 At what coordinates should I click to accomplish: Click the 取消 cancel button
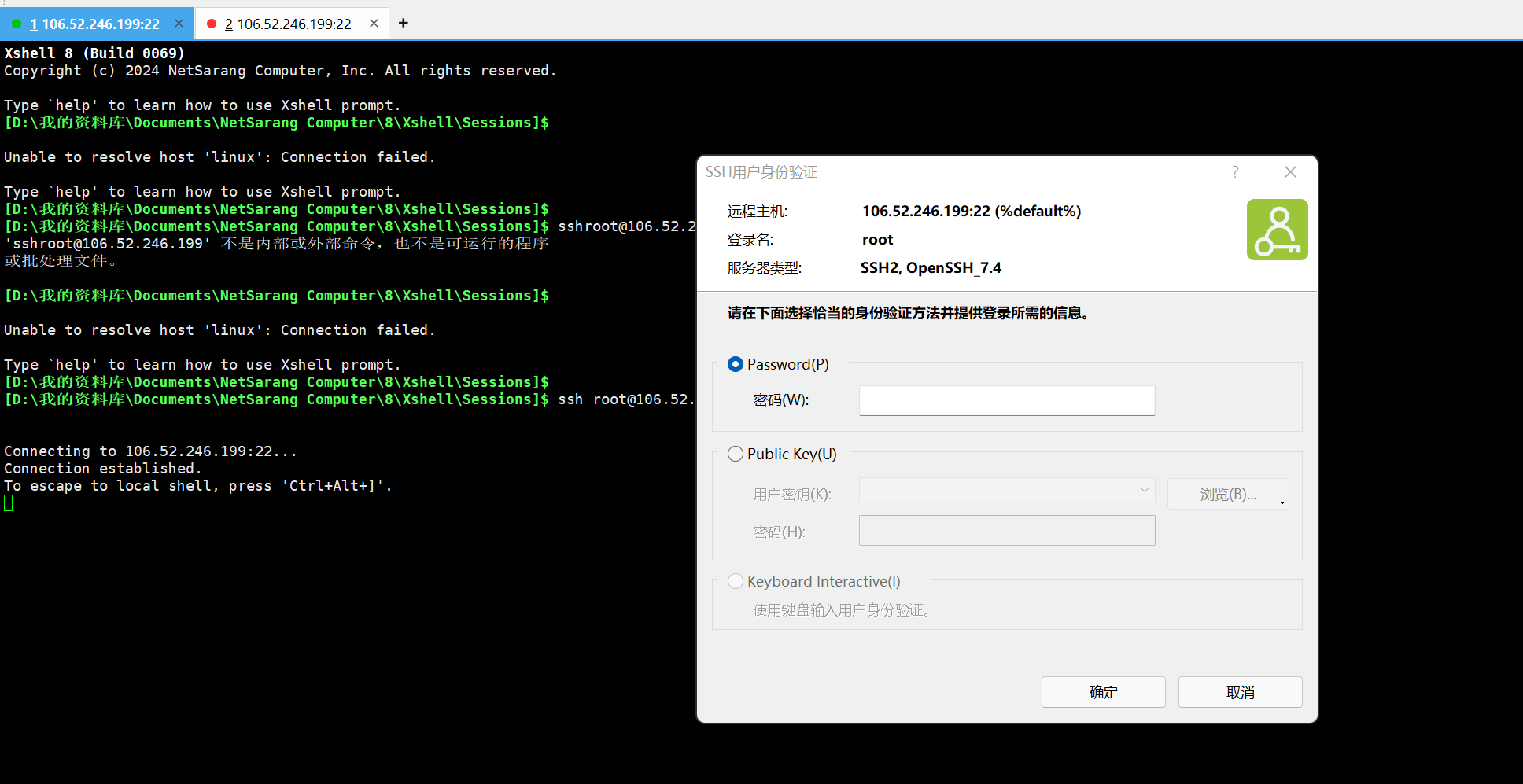1240,692
